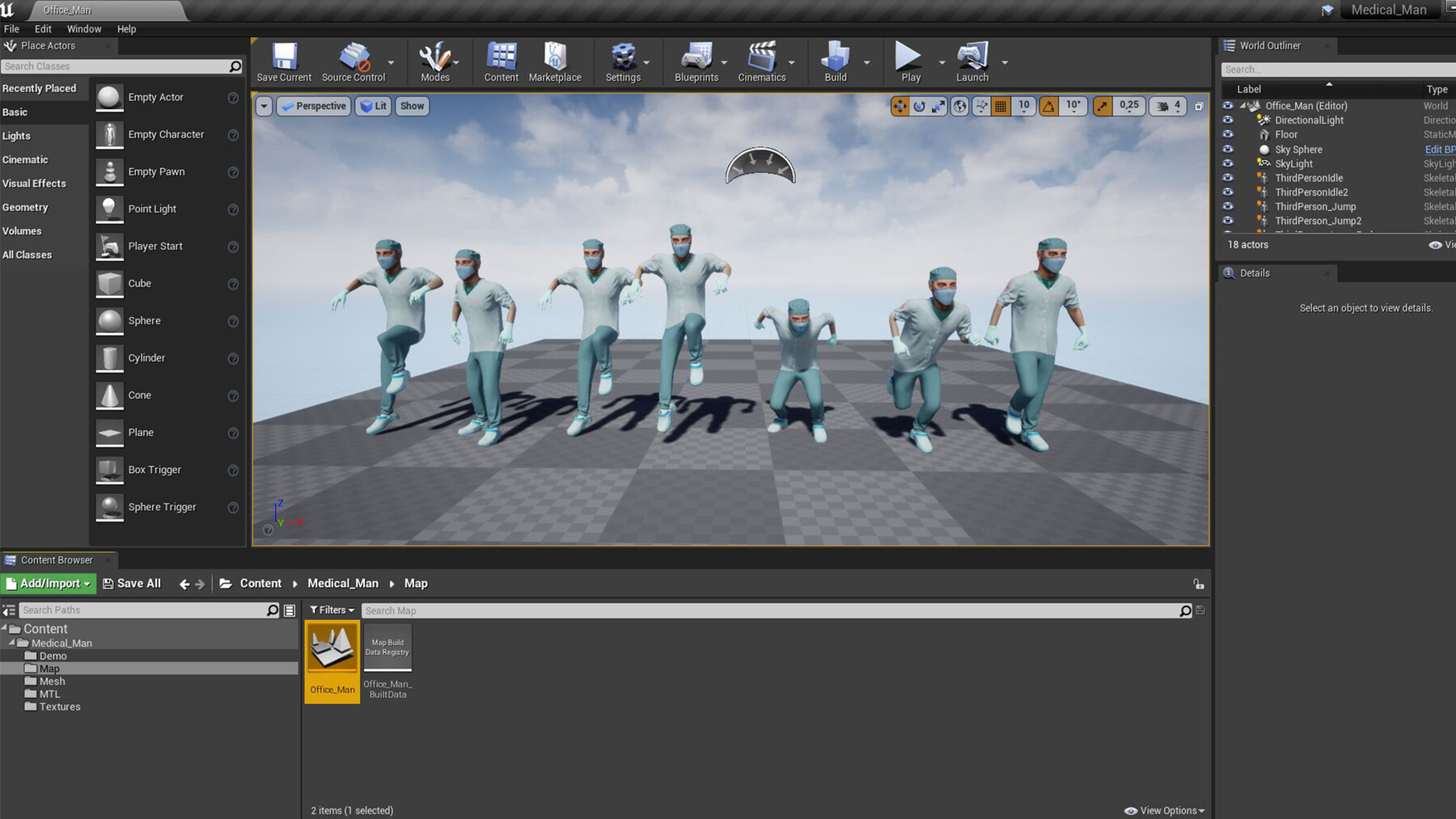Select the rotate tool in the viewport
1456x819 pixels.
click(x=919, y=106)
